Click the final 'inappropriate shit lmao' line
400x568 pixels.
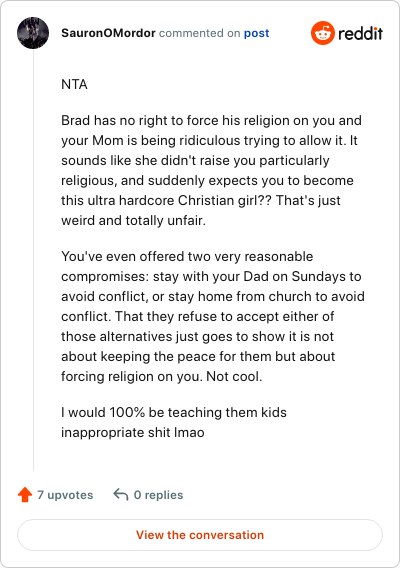[x=133, y=433]
